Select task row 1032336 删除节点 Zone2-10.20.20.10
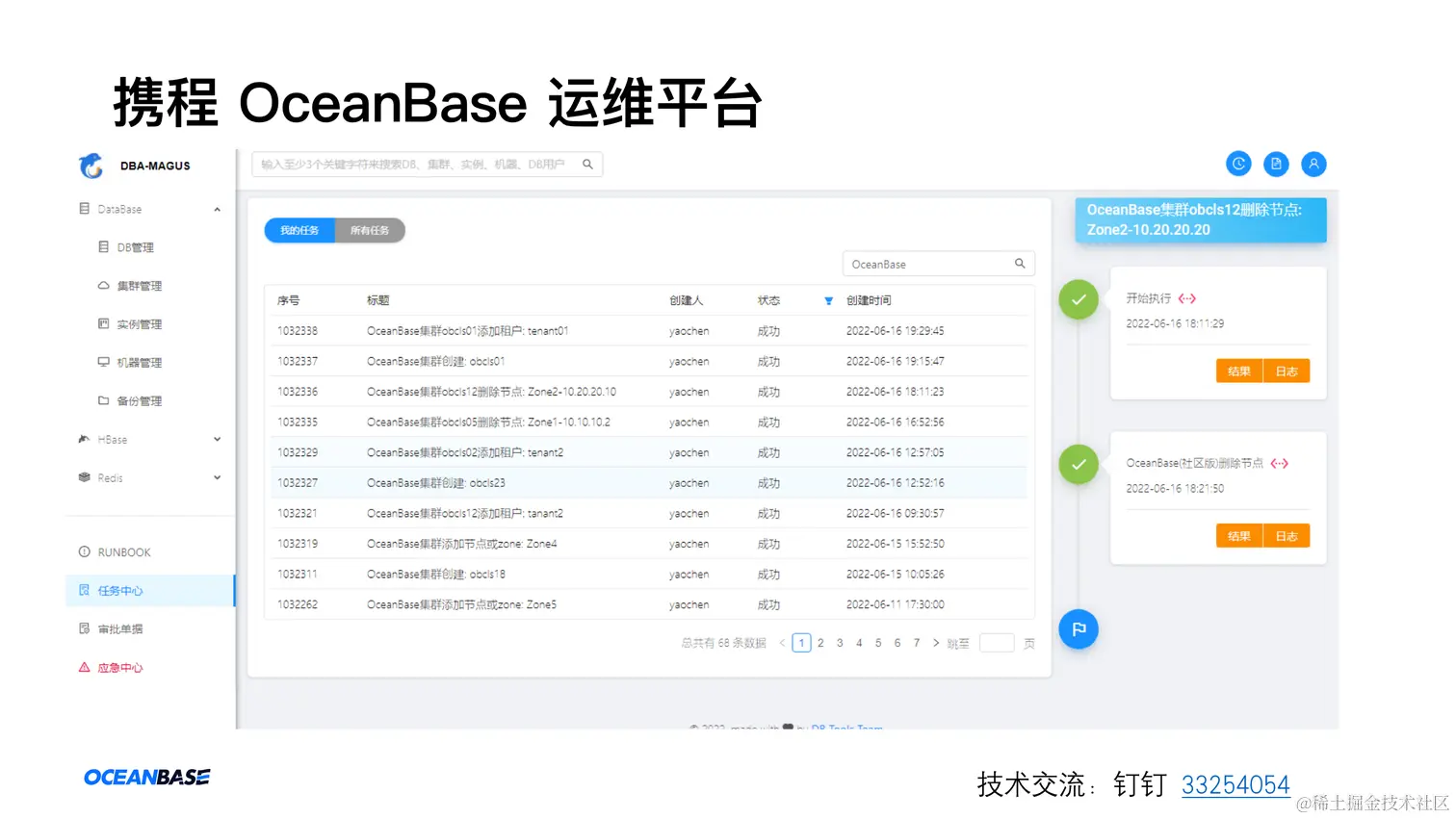Screen dimensions: 1456x819 click(649, 392)
